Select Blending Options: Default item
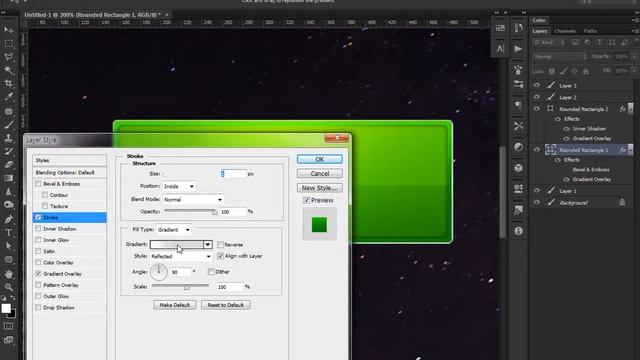Screen dimensions: 640x360 tap(69, 173)
